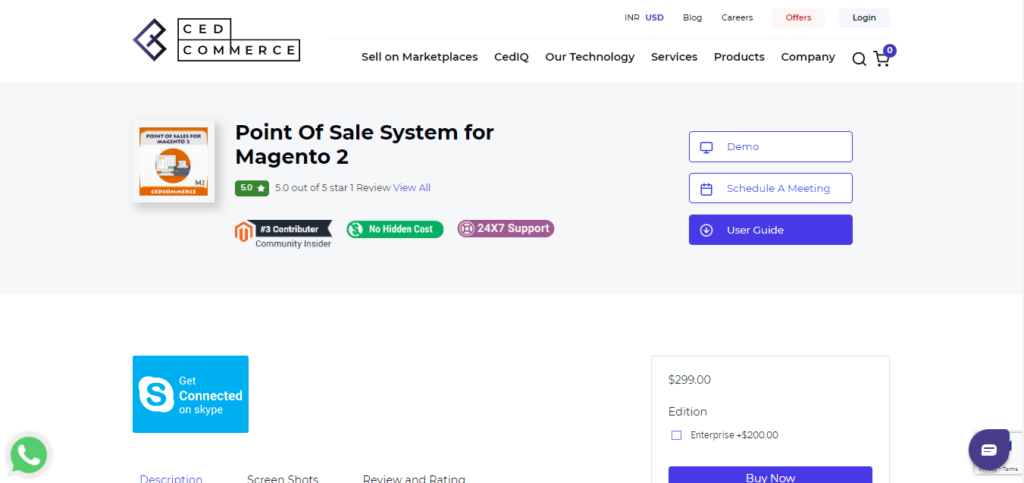1024x483 pixels.
Task: Click the Edition label
Action: coord(688,412)
